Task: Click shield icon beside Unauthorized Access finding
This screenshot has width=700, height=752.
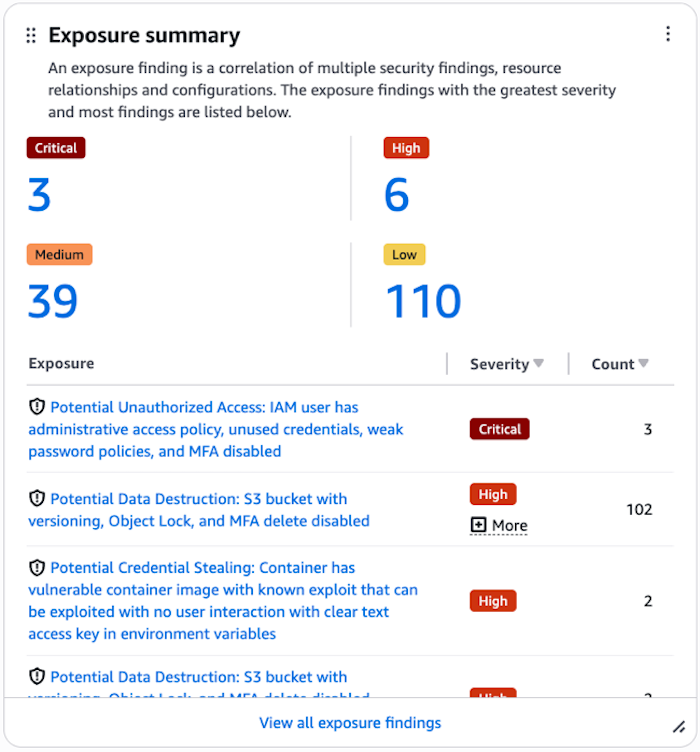Action: tap(37, 407)
